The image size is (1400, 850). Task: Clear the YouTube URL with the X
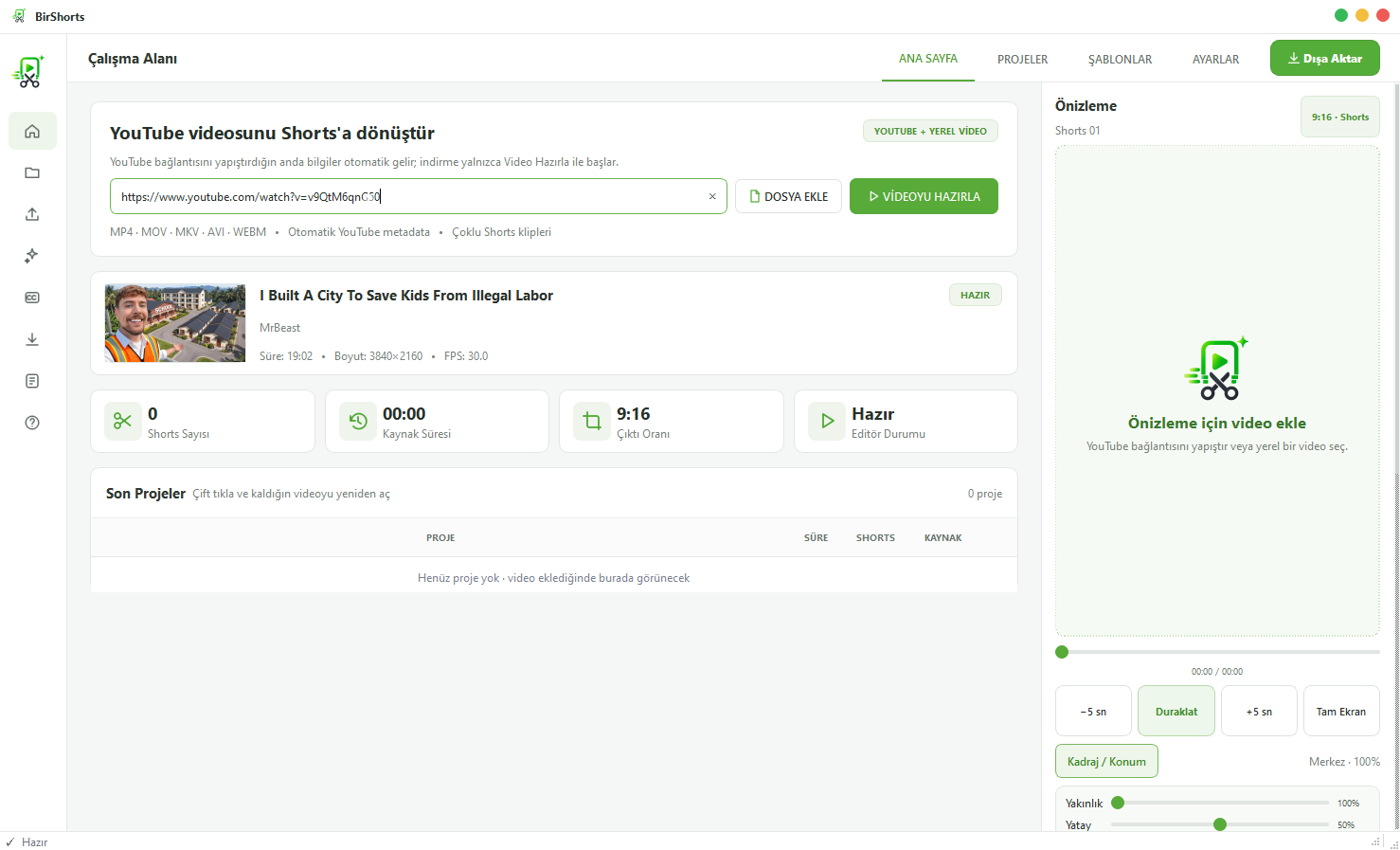(x=712, y=197)
